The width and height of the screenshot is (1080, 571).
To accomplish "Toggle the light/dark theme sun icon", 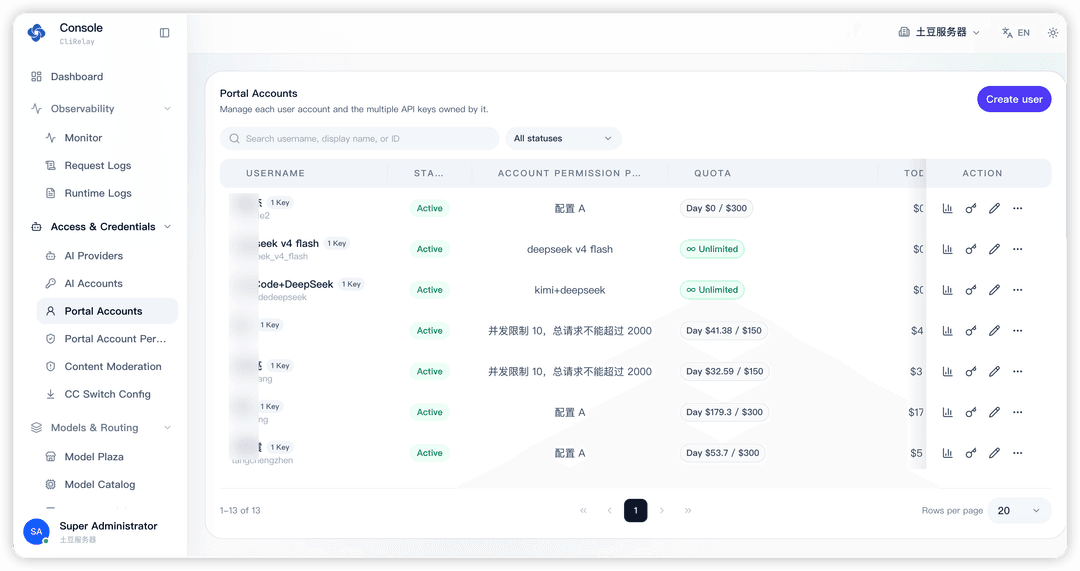I will coord(1052,32).
